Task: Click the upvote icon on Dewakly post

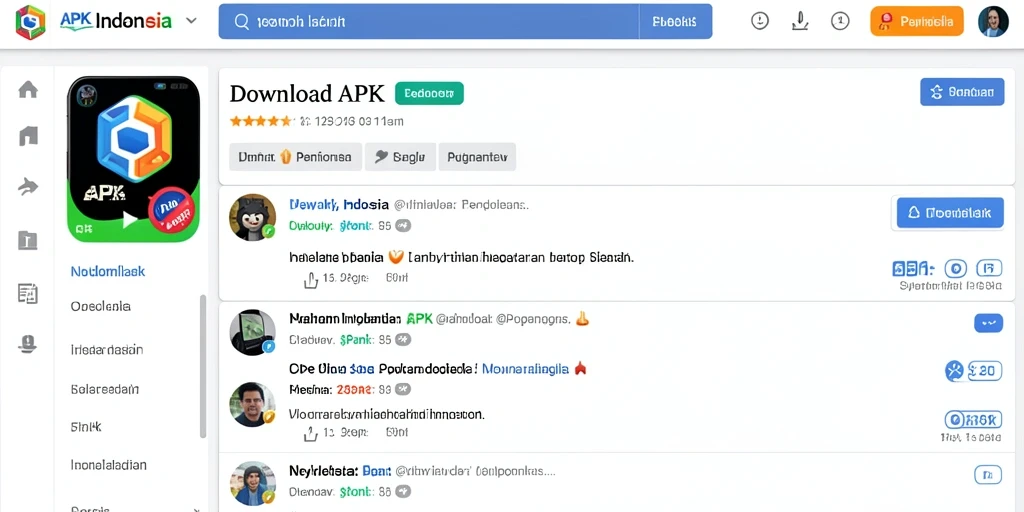Action: pyautogui.click(x=311, y=280)
